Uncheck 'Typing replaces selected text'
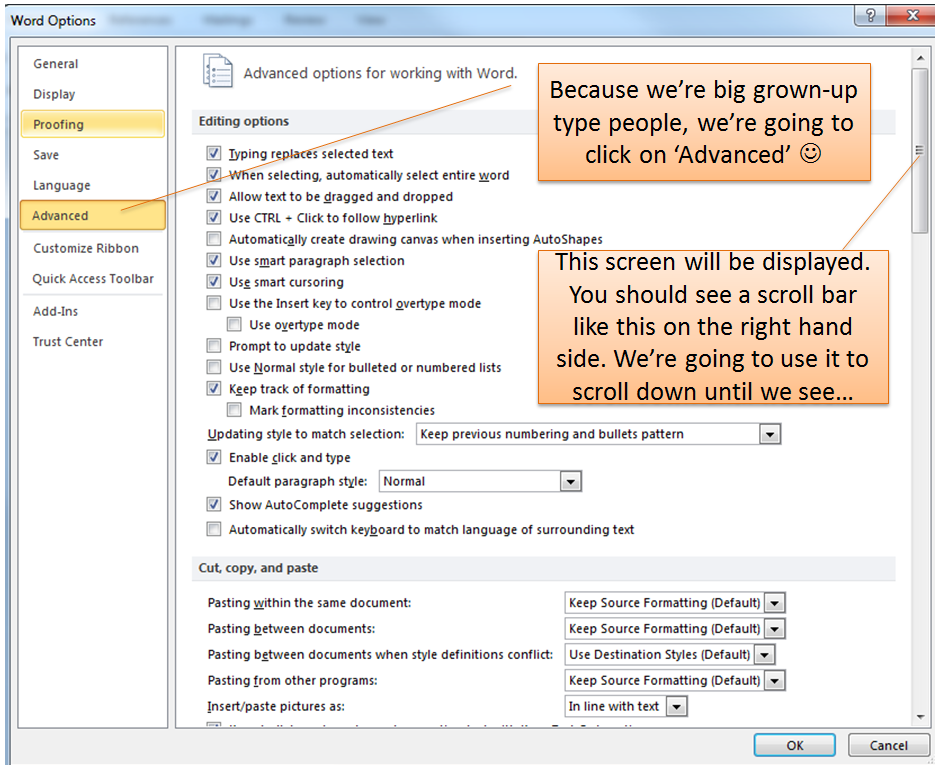Viewport: 939px width, 765px height. click(x=214, y=154)
